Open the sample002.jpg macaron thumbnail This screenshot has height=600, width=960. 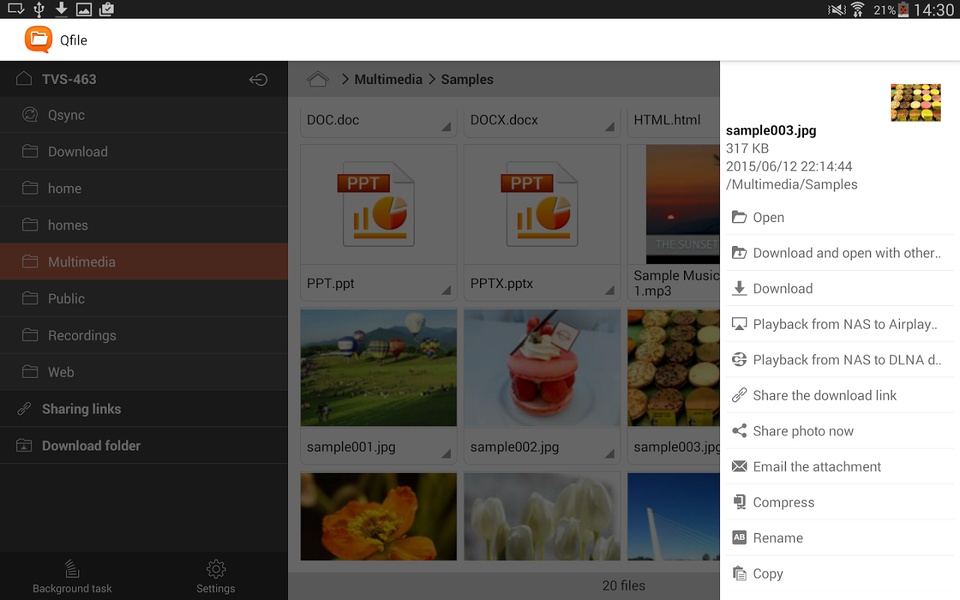coord(542,367)
